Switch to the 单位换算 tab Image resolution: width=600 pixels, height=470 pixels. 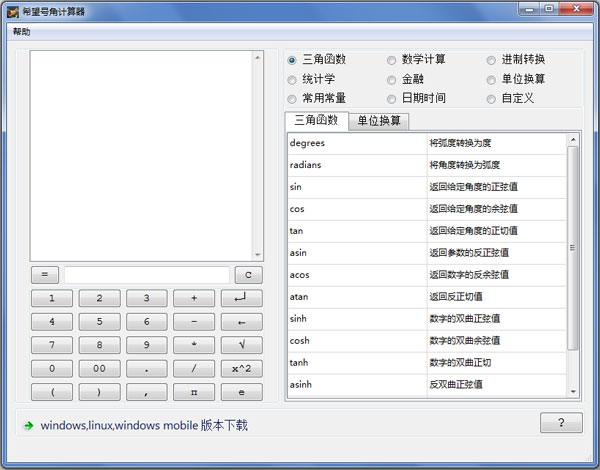(379, 121)
